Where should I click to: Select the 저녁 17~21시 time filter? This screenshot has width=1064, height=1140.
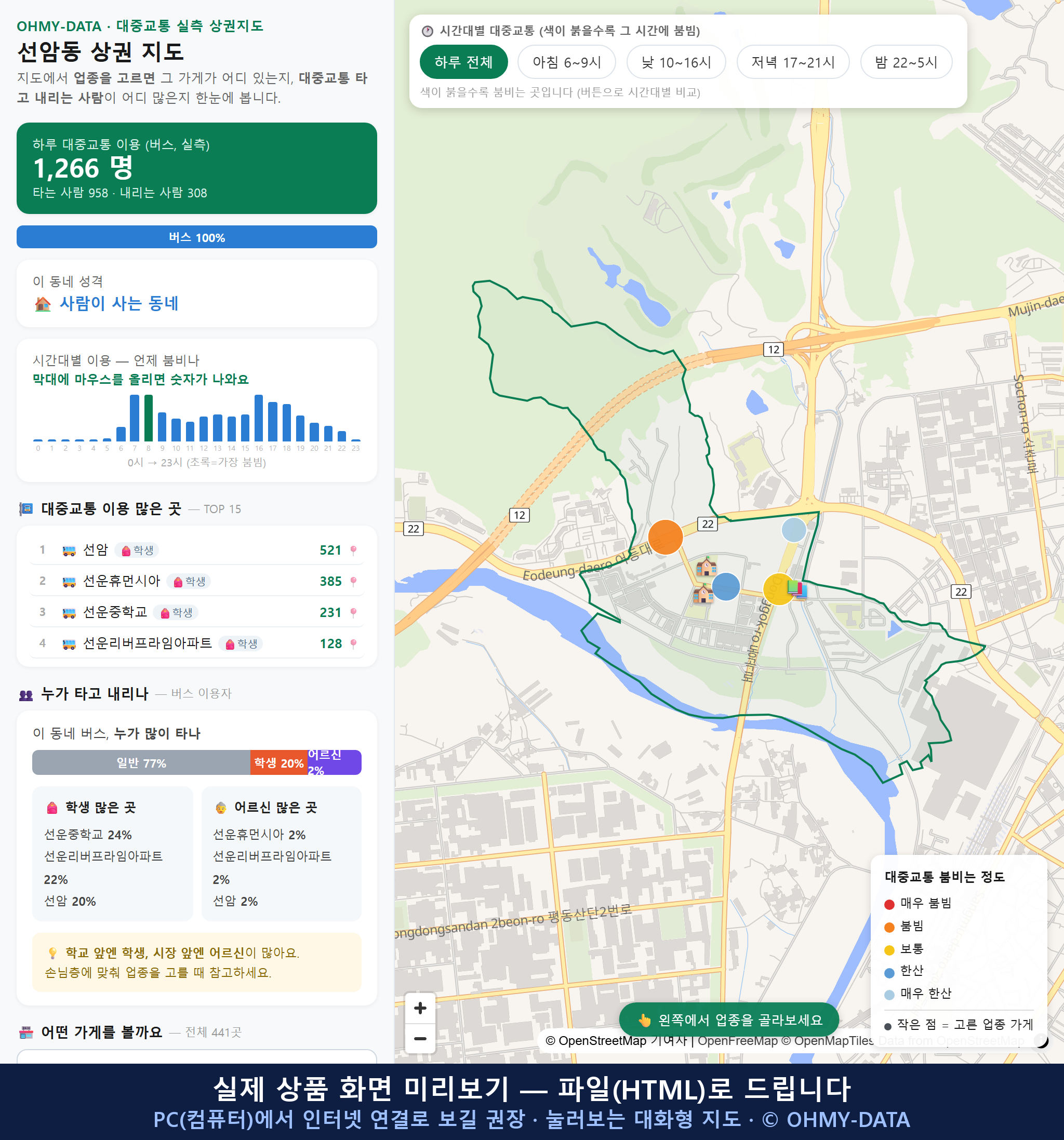[793, 62]
